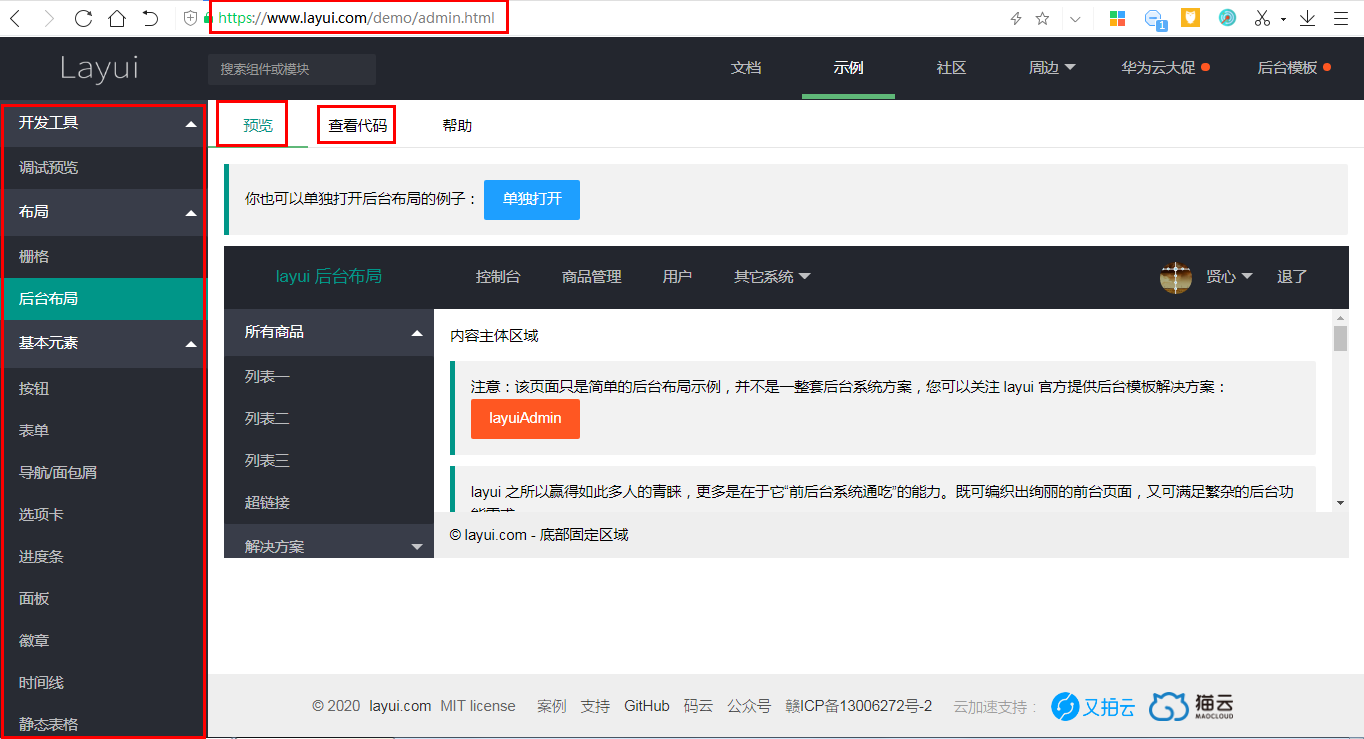1364x739 pixels.
Task: Open the 贤心 user dropdown
Action: click(x=1229, y=277)
